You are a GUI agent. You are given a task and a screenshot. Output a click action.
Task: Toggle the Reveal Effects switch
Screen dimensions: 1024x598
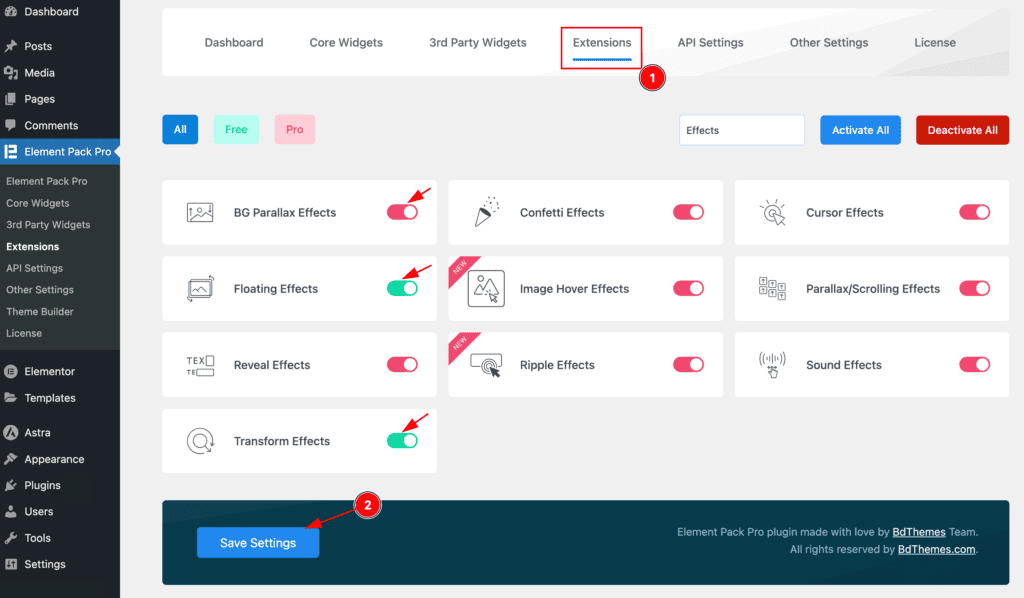coord(402,364)
